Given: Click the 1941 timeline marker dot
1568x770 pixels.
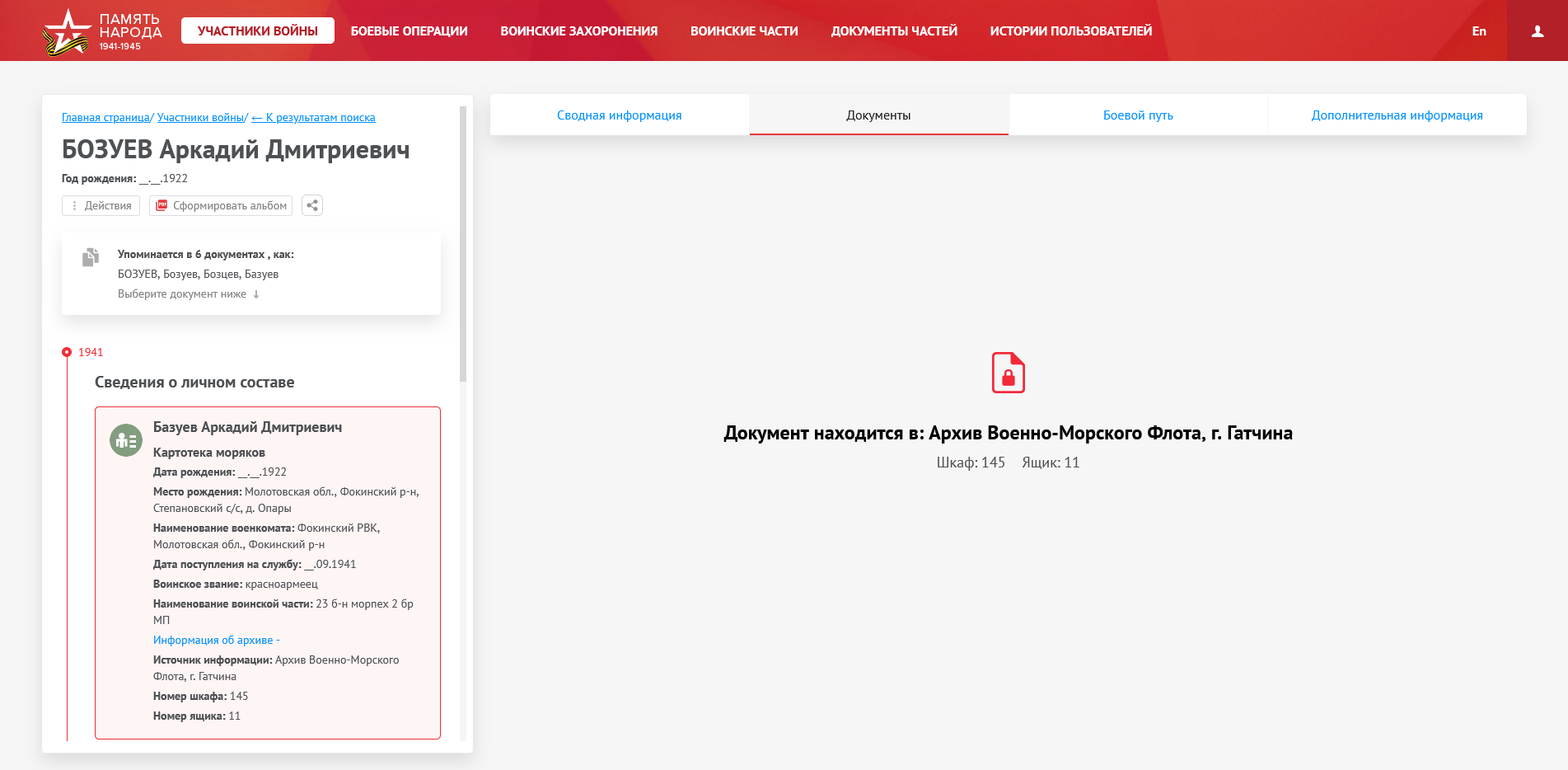Looking at the screenshot, I should tap(67, 352).
